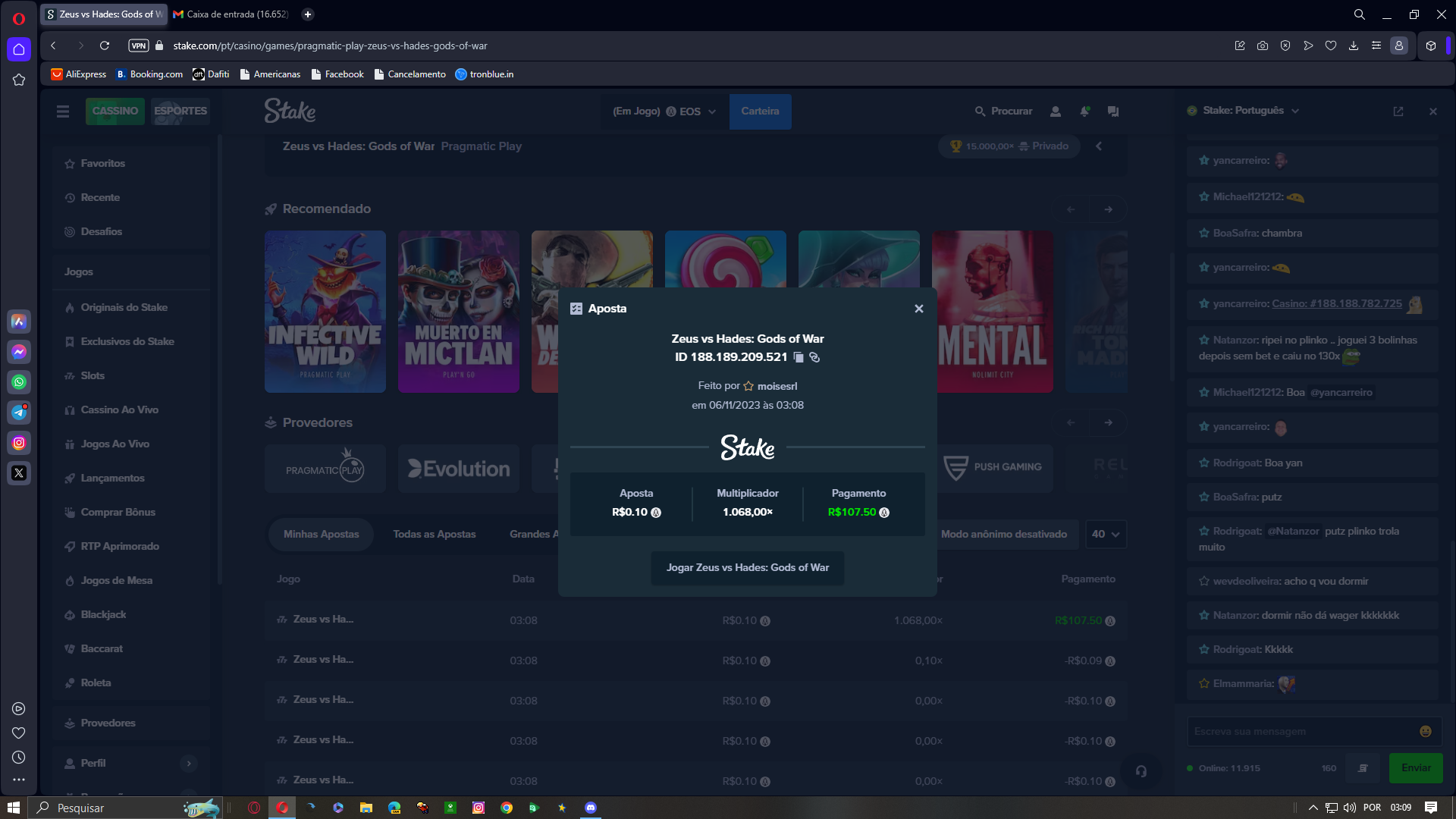The width and height of the screenshot is (1456, 819).
Task: Switch to Gmail Caixa de entrada tab
Action: (231, 14)
